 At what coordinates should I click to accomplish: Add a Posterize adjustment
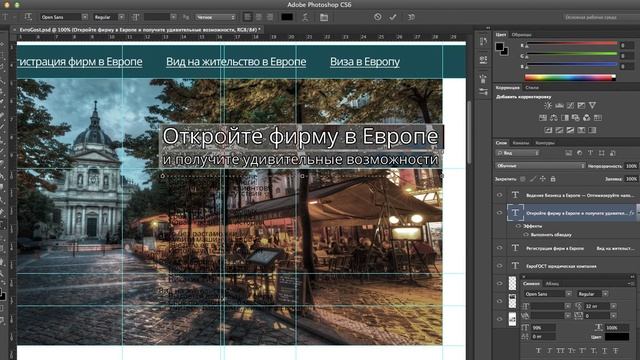559,130
